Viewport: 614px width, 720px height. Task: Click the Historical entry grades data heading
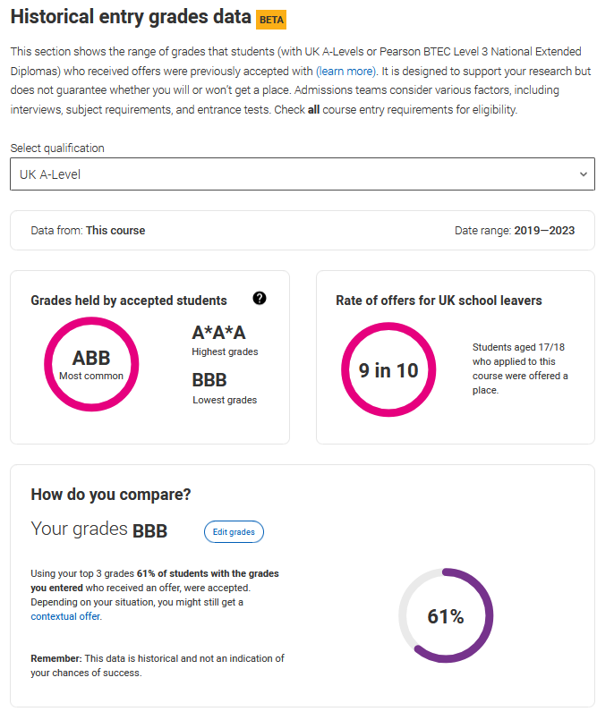(130, 18)
